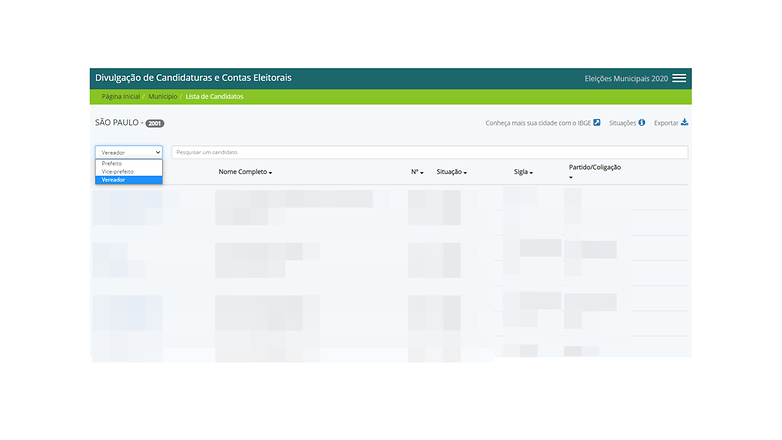
Task: Click Eleições Municipais 2020 label
Action: pyautogui.click(x=626, y=78)
